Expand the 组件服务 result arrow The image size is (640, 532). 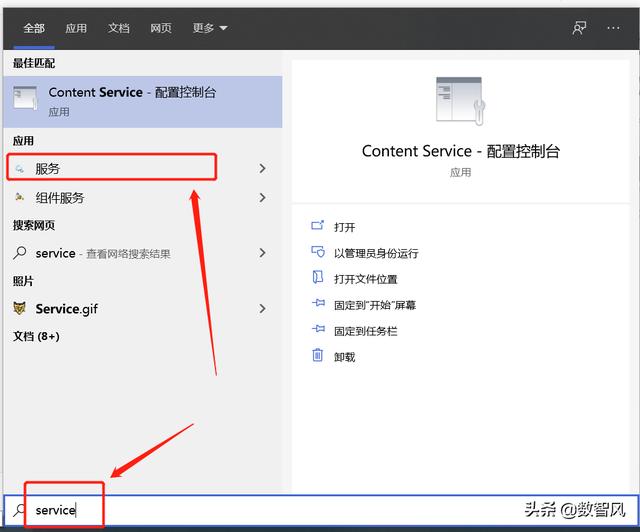[262, 198]
